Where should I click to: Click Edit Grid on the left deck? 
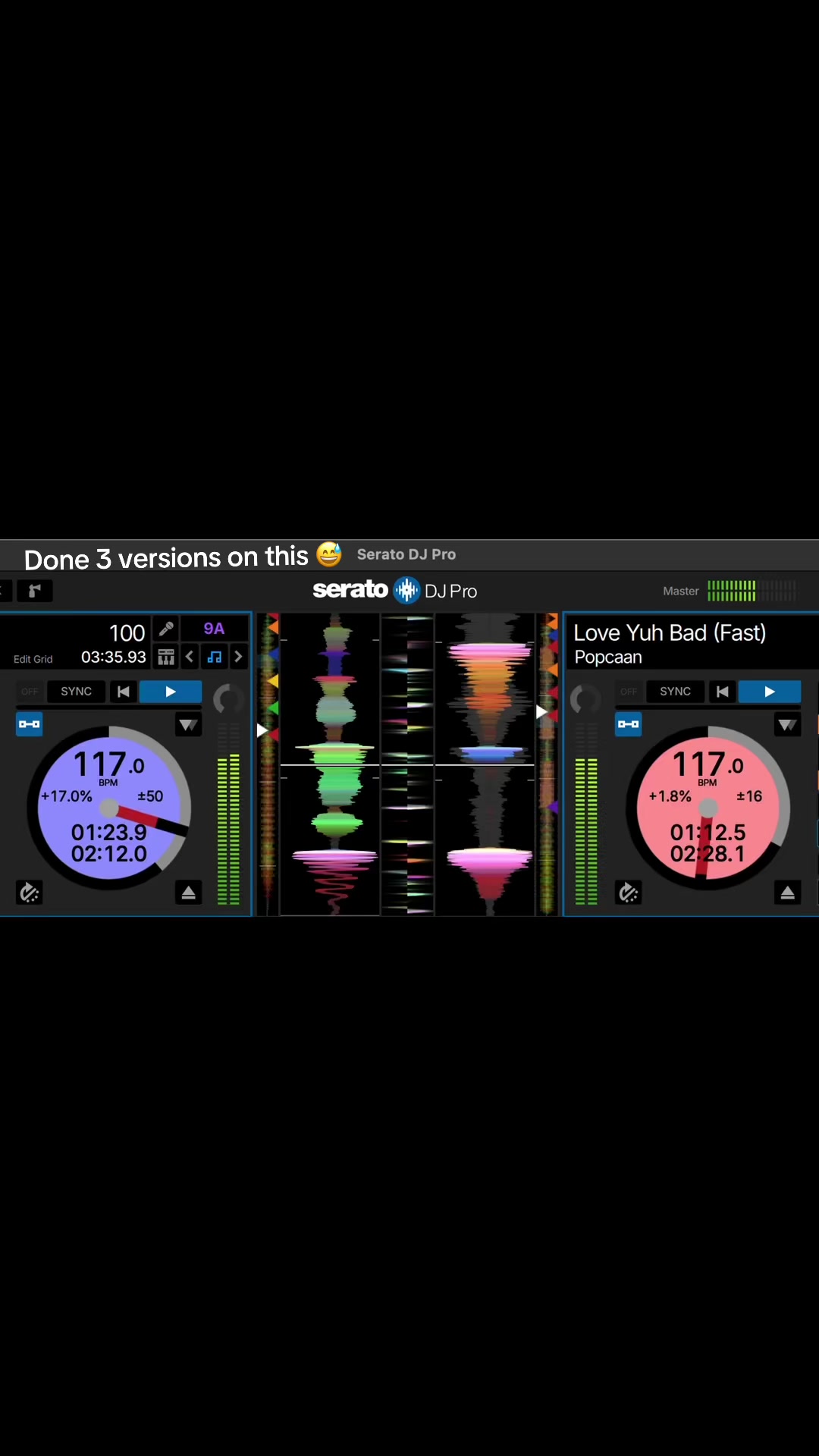tap(33, 659)
